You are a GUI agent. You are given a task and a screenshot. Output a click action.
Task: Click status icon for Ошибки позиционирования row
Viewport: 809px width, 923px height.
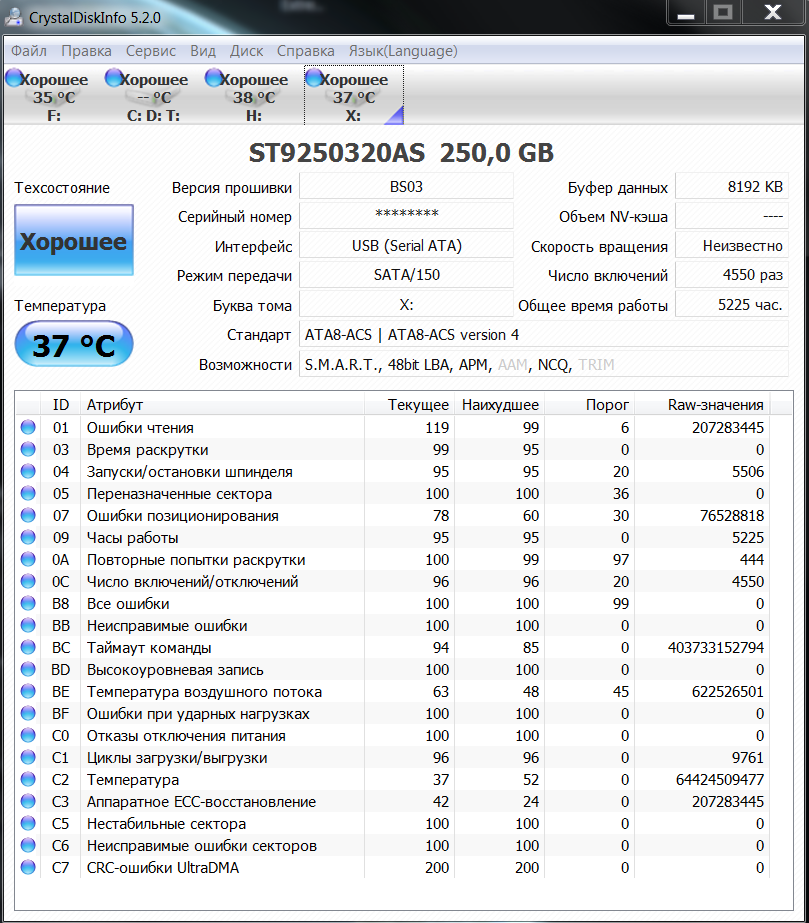[x=28, y=515]
